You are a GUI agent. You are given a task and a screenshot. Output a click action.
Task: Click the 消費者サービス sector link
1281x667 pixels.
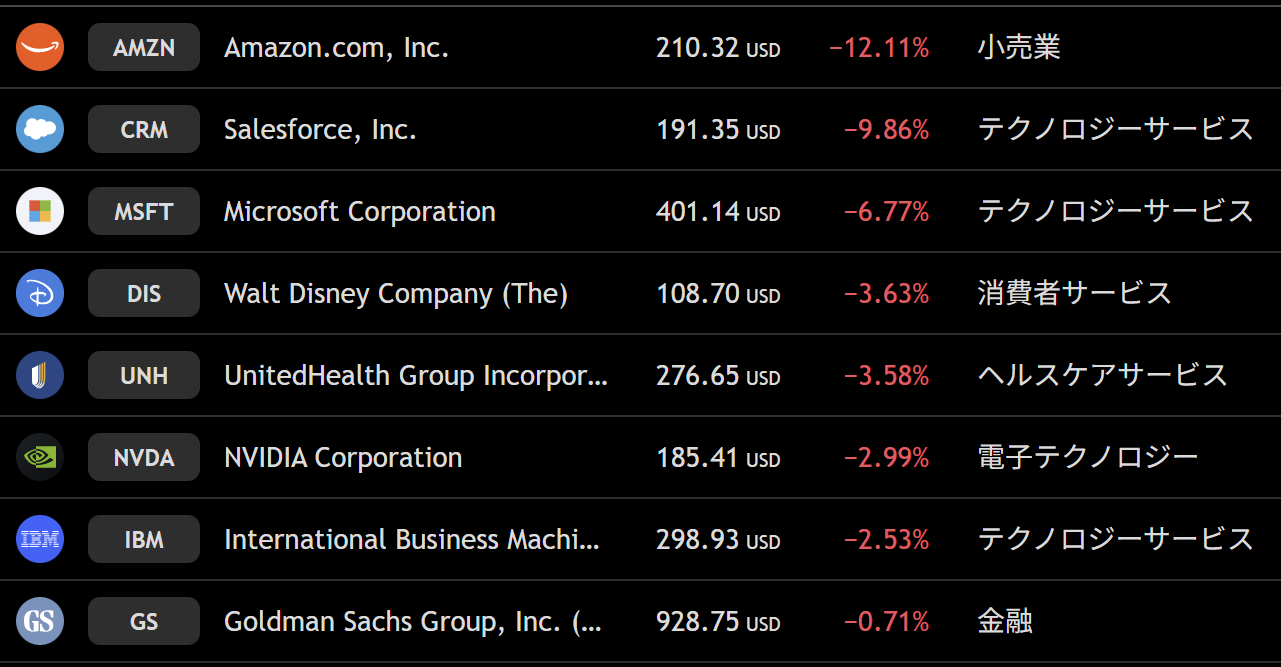pos(1074,293)
